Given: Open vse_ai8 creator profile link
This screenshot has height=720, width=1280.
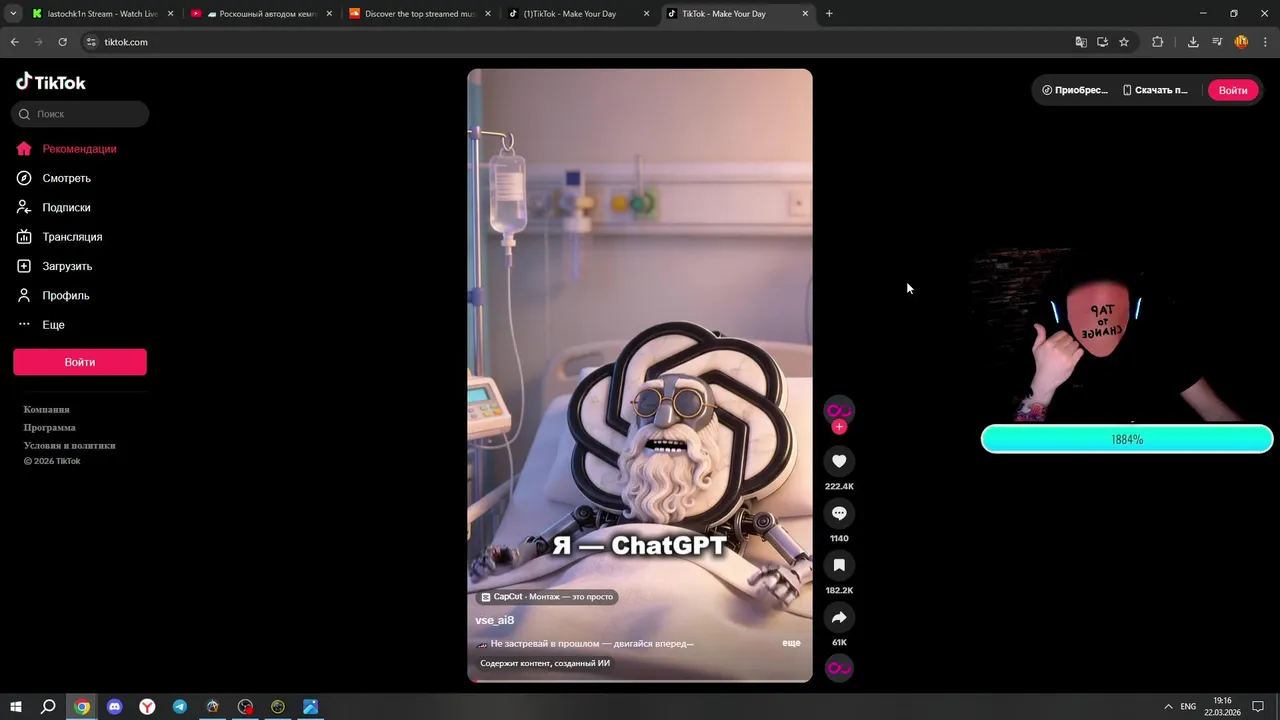Looking at the screenshot, I should [495, 620].
